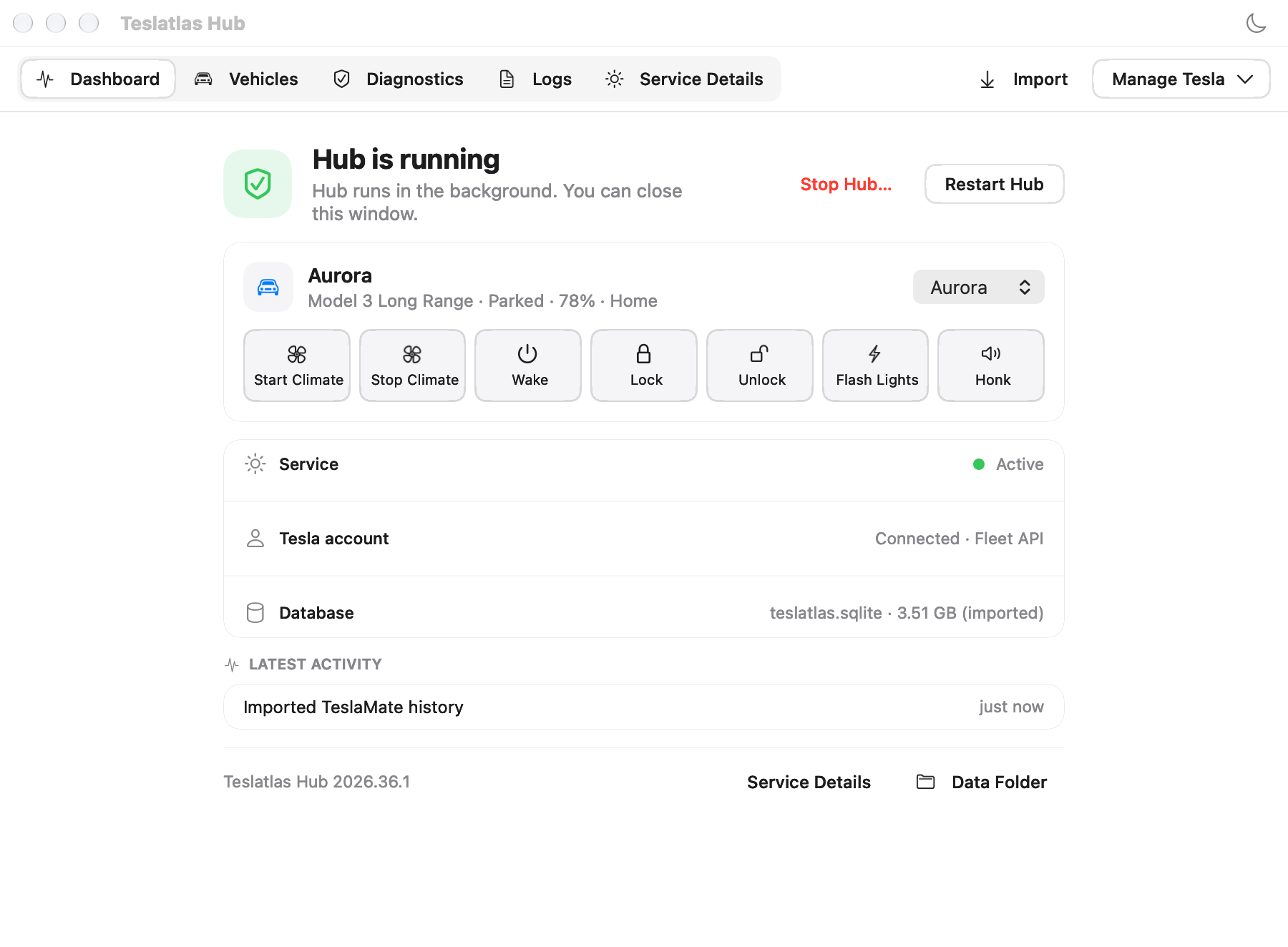Viewport: 1288px width, 947px height.
Task: Select the Service Details tab
Action: pyautogui.click(x=684, y=79)
